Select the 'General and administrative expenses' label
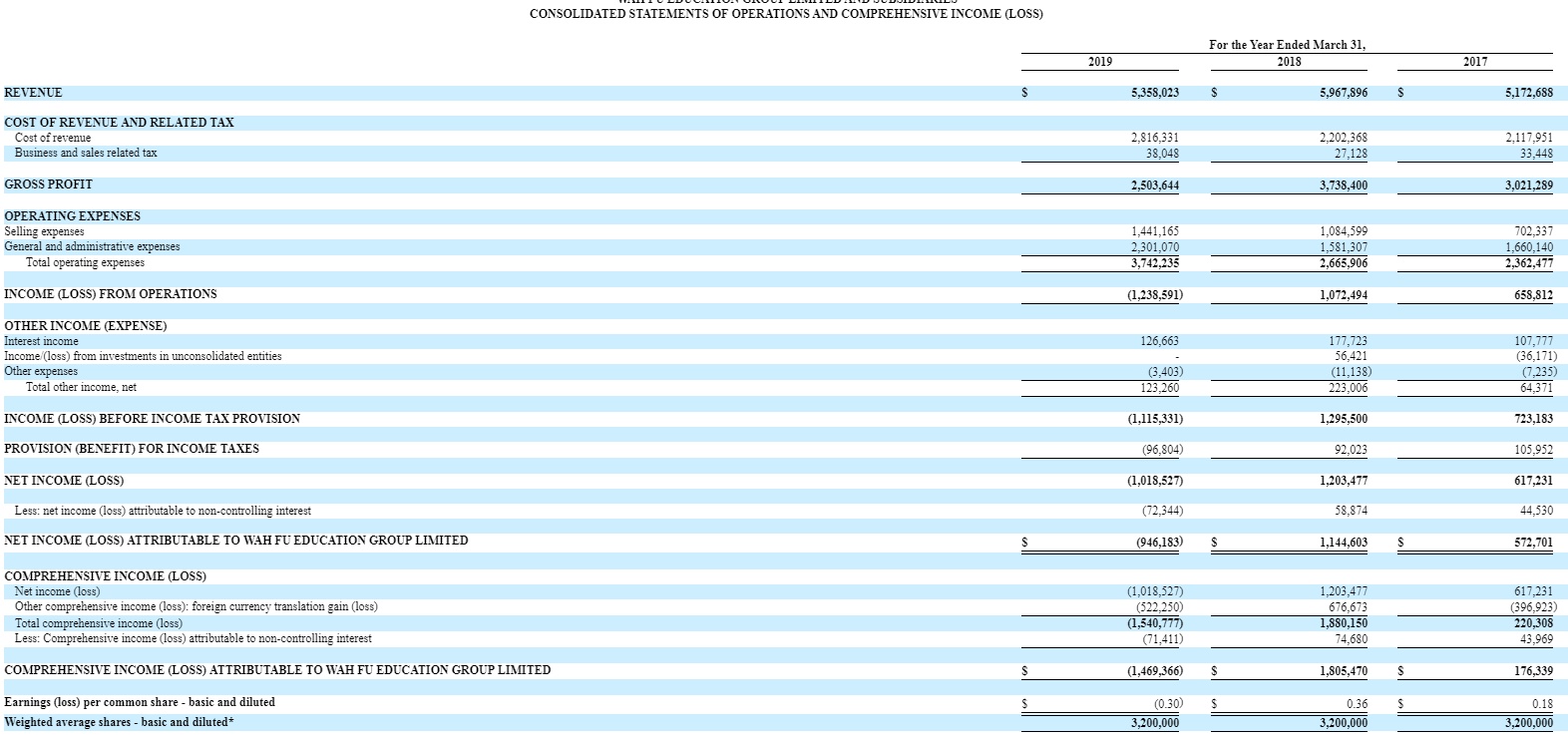Image resolution: width=1568 pixels, height=735 pixels. (92, 246)
